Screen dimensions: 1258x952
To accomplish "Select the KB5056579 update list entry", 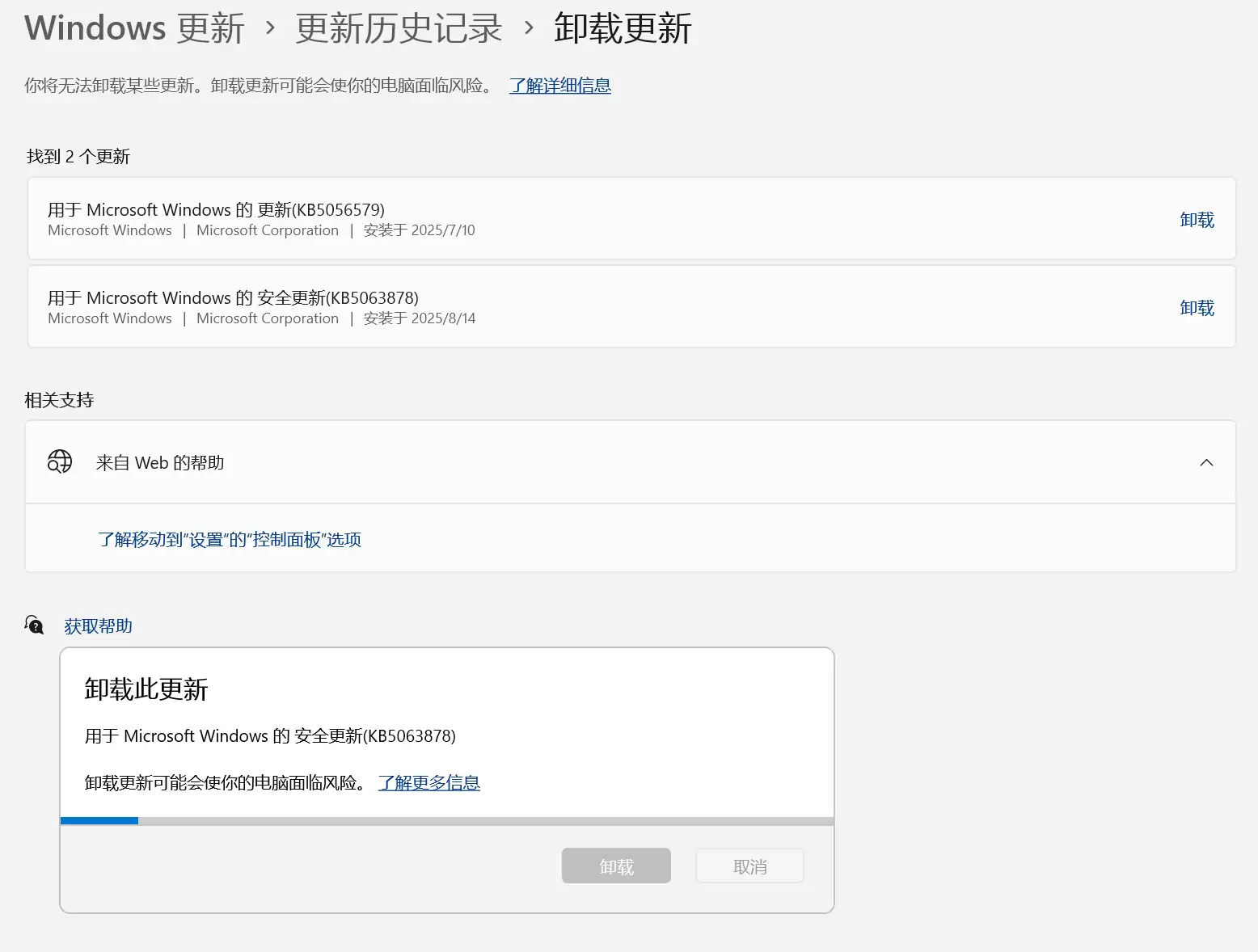I will (566, 219).
